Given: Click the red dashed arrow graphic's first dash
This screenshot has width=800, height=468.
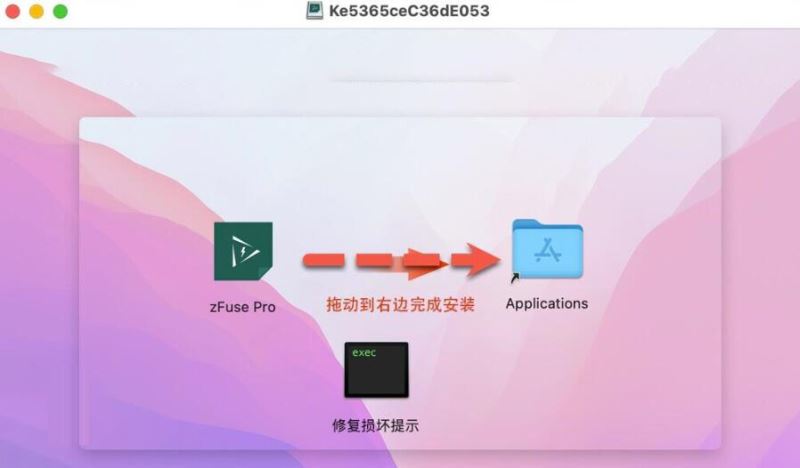Looking at the screenshot, I should pyautogui.click(x=323, y=260).
